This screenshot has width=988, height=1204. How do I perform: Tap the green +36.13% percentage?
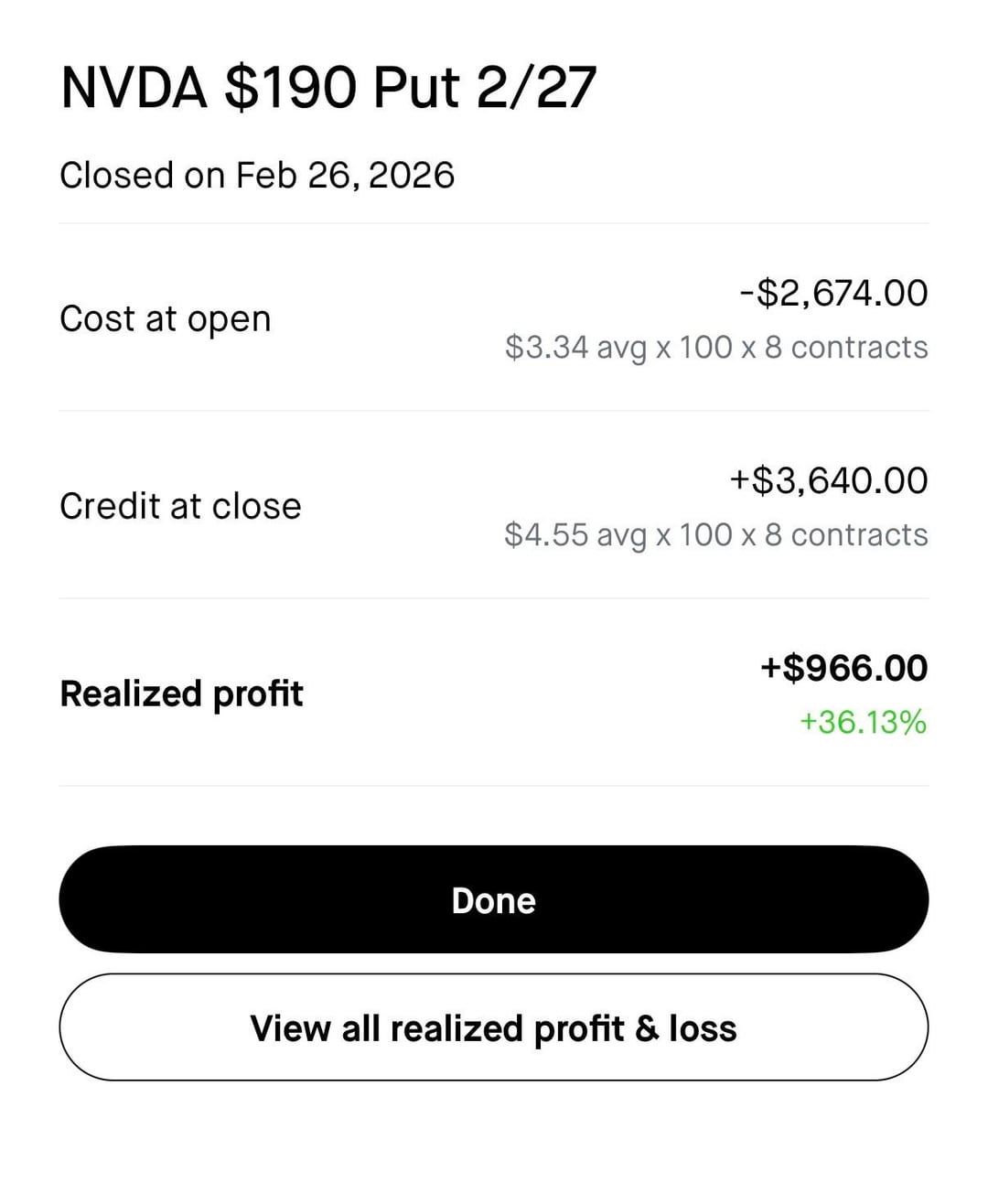point(863,723)
